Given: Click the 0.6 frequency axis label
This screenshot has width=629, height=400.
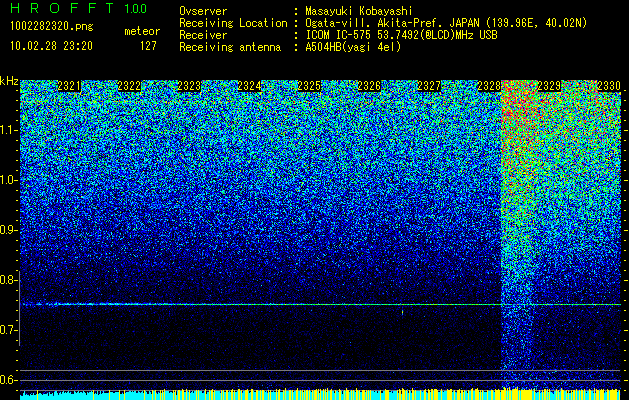Looking at the screenshot, I should click(8, 380).
